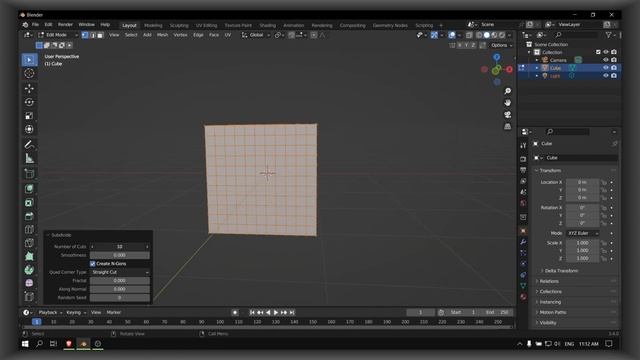The image size is (640, 360).
Task: Open the Render menu
Action: 65,24
